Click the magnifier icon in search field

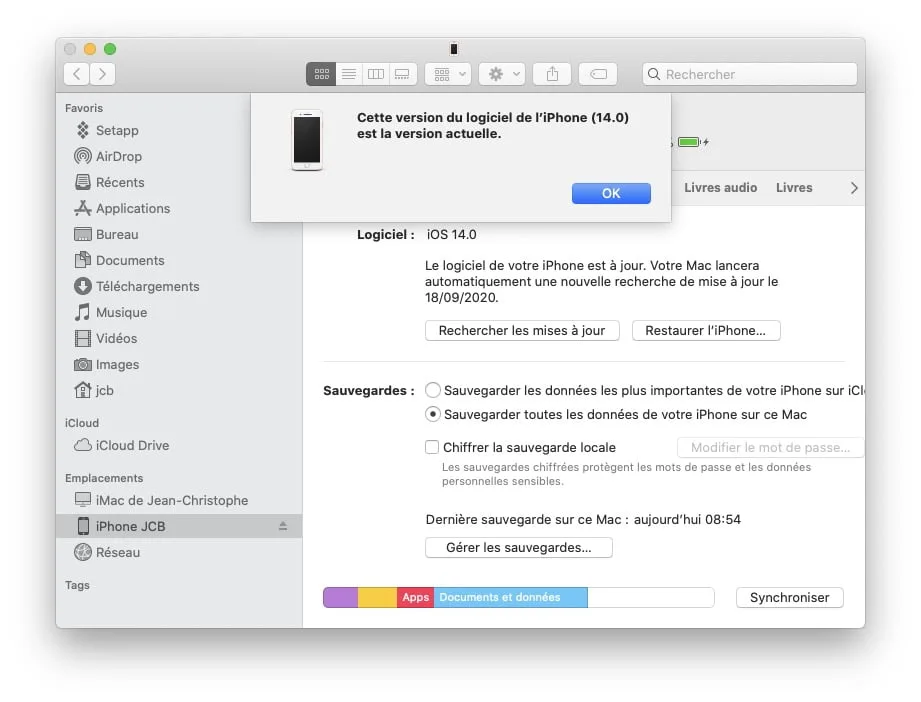[x=653, y=74]
